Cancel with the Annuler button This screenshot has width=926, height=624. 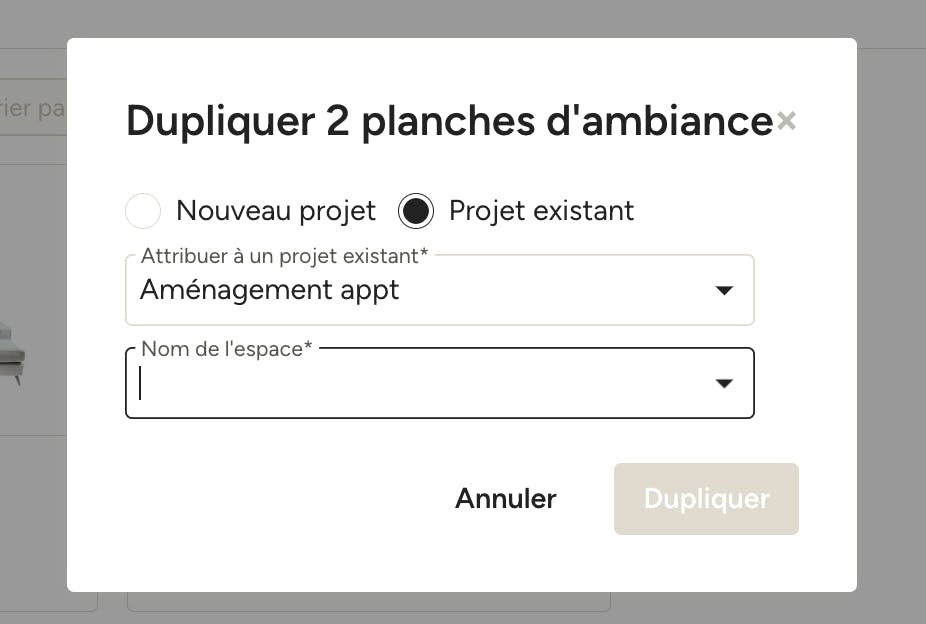pos(506,499)
